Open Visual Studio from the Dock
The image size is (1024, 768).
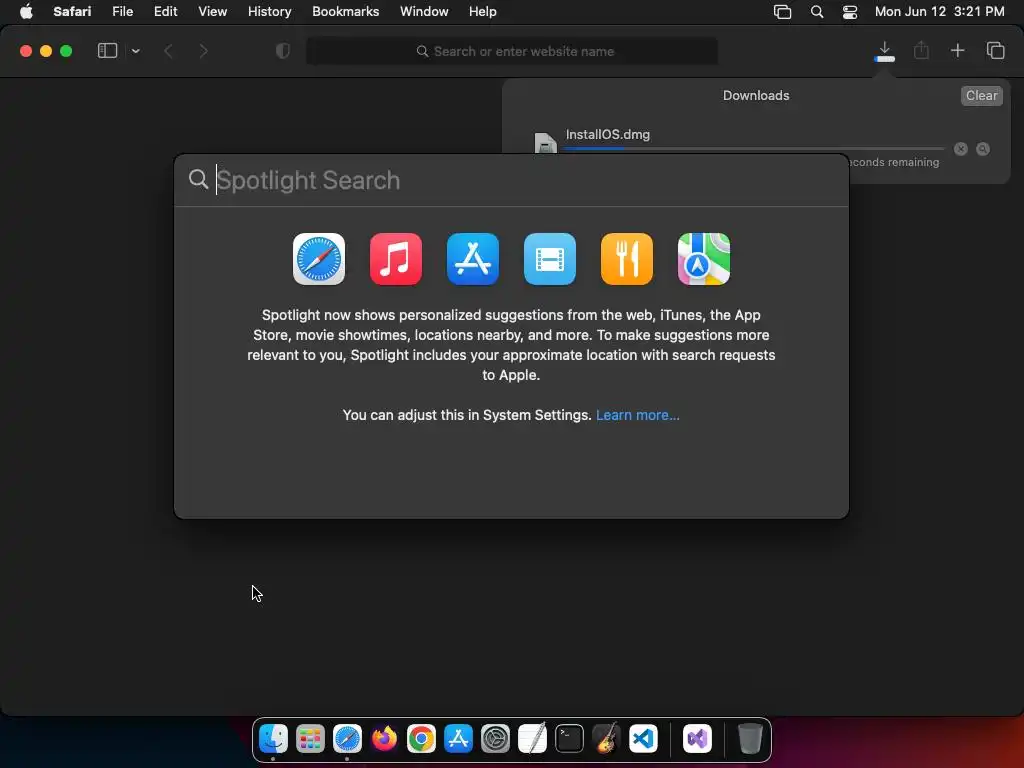(x=697, y=739)
